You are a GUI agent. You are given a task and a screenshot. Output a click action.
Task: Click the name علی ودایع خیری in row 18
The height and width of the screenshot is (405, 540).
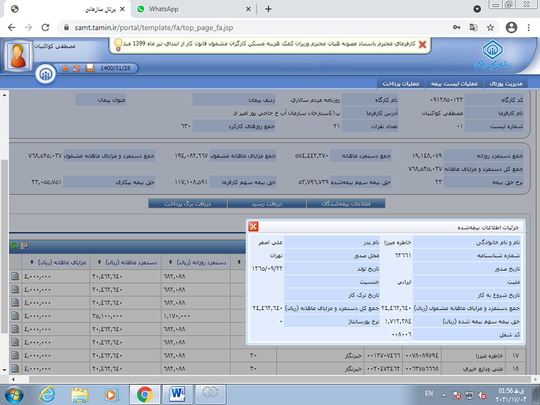(x=483, y=368)
